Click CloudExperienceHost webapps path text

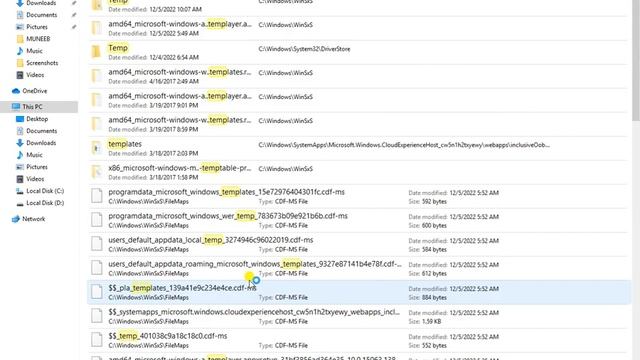[x=404, y=145]
